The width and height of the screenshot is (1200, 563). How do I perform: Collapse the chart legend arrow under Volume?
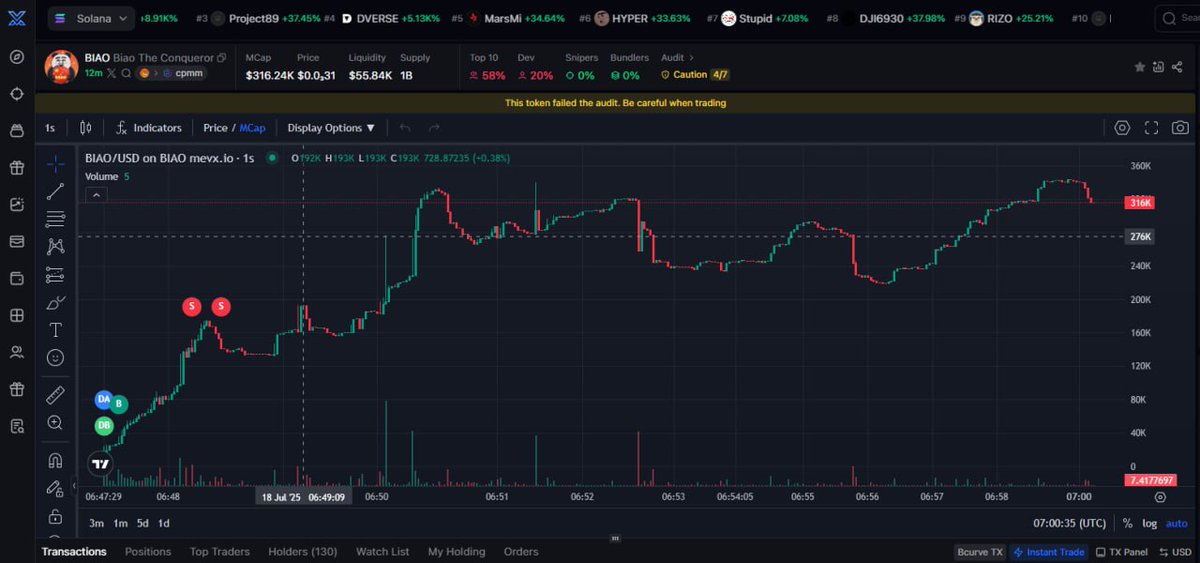[96, 195]
